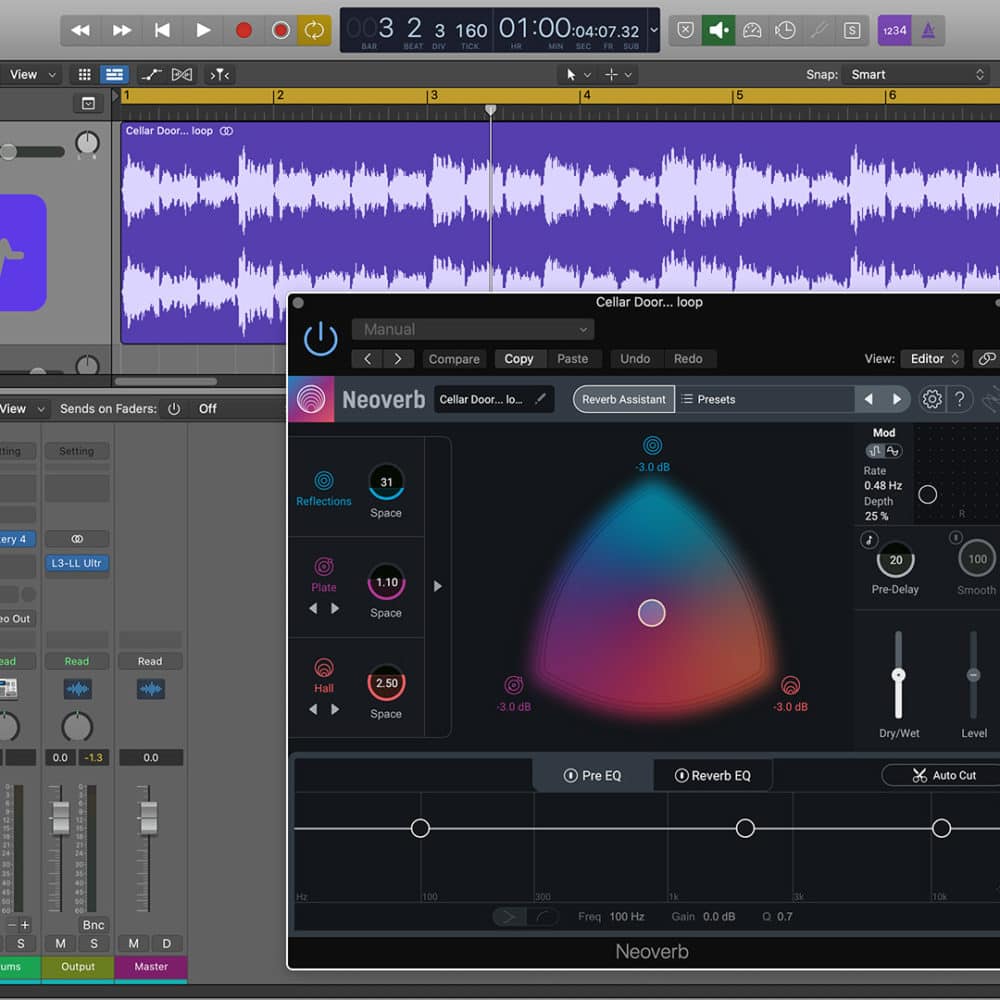This screenshot has height=1000, width=1000.
Task: Select the next Hall reverb type
Action: pyautogui.click(x=335, y=709)
